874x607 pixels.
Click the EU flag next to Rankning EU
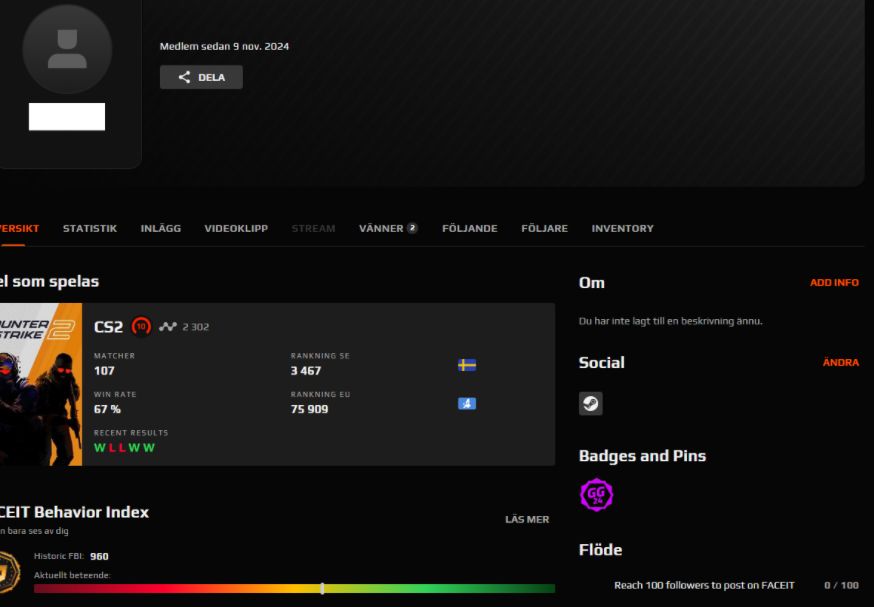[467, 404]
